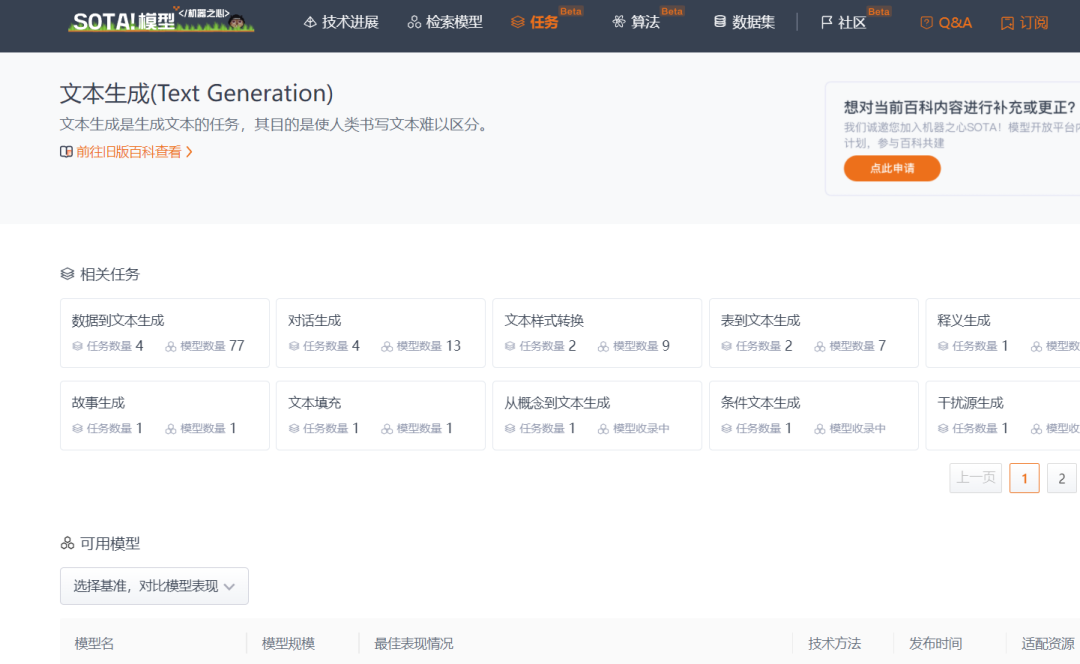Open the 选择基准，对比模型表现 dropdown
1080x664 pixels.
click(x=153, y=586)
